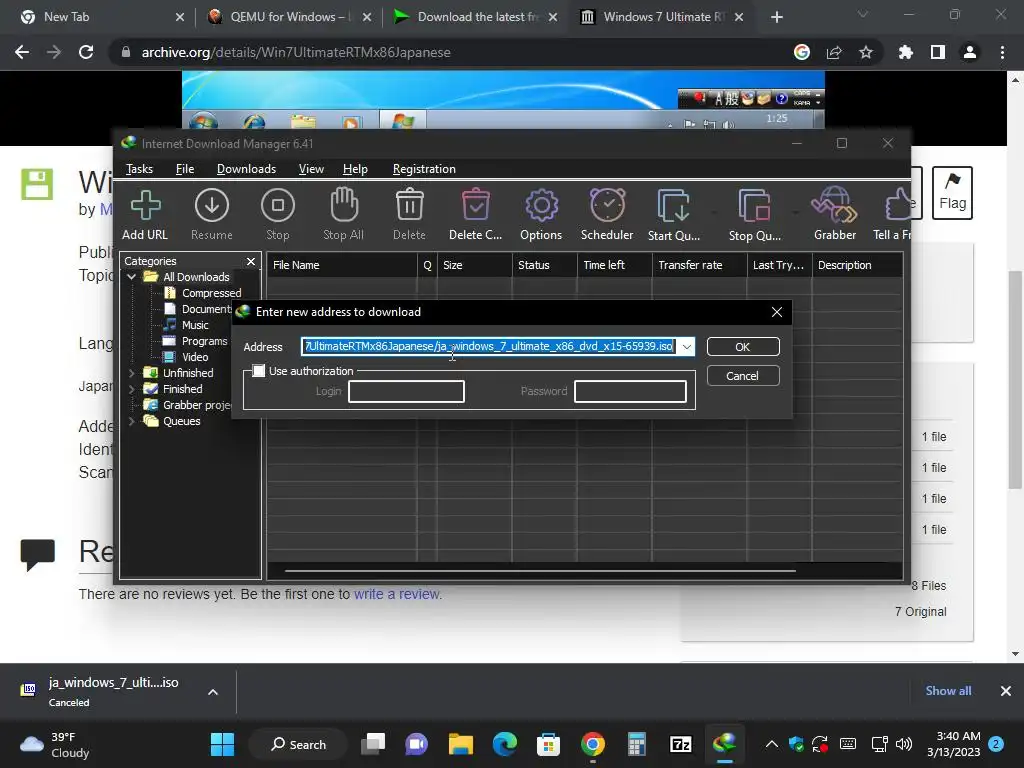The height and width of the screenshot is (768, 1024).
Task: Open the Address history dropdown arrow
Action: (686, 347)
